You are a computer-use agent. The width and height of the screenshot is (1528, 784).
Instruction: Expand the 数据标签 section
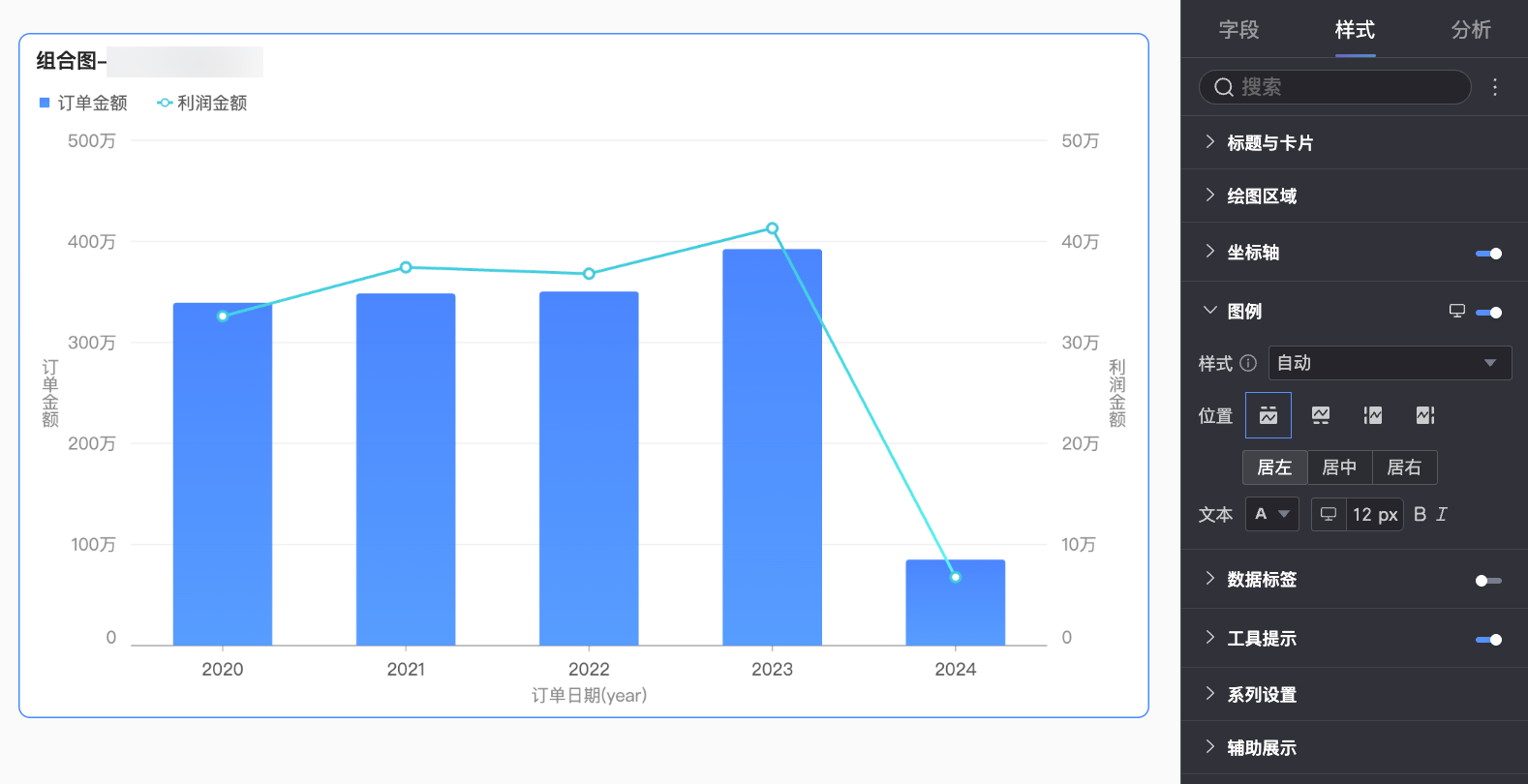(x=1261, y=580)
